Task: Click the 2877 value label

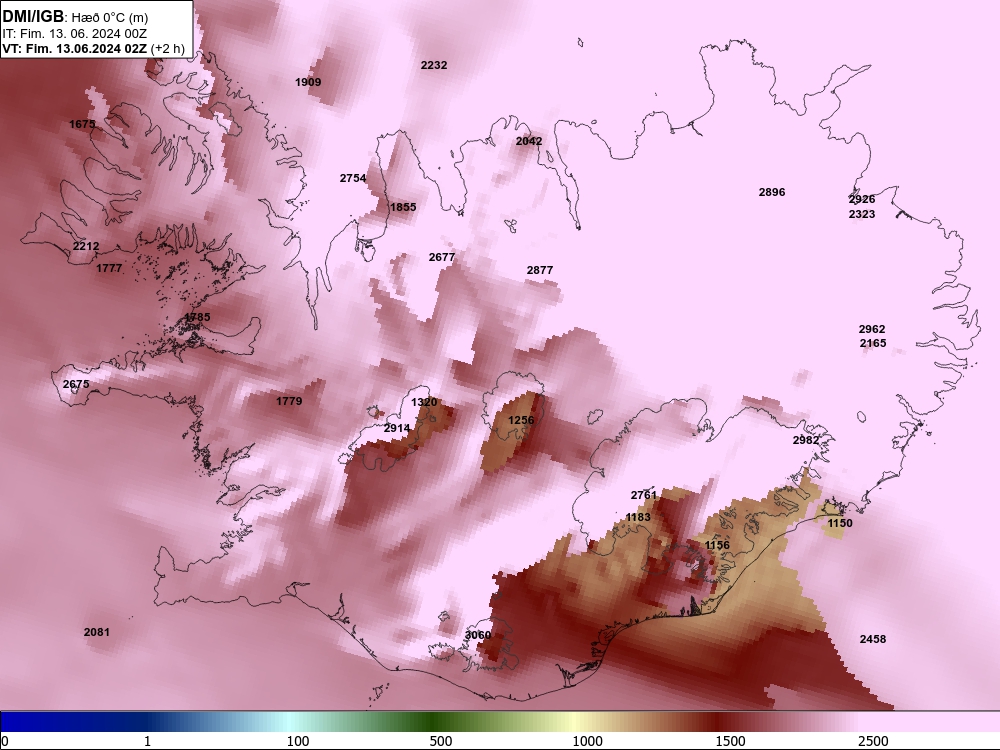Action: 540,270
